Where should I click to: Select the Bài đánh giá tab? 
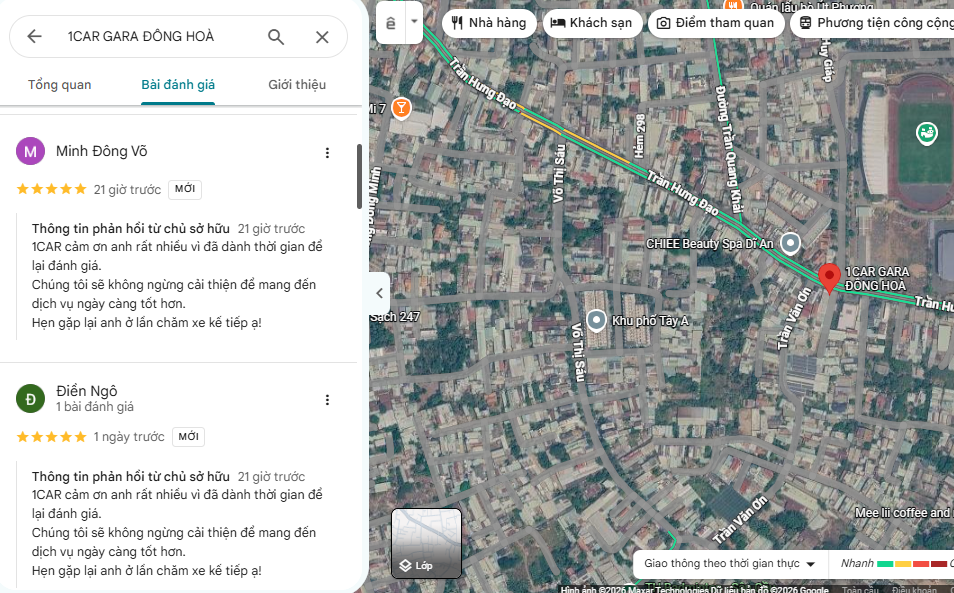(178, 85)
